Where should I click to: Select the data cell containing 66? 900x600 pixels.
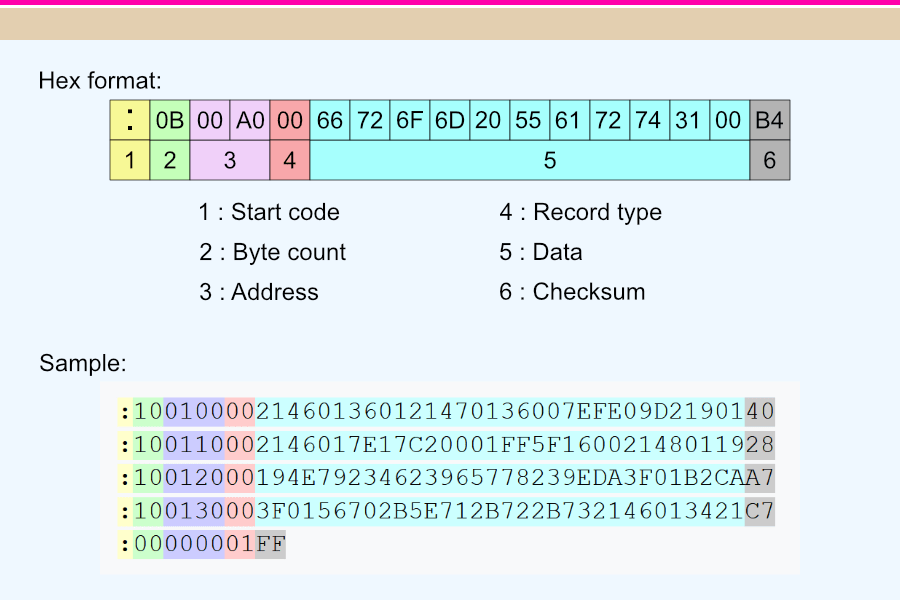(329, 119)
